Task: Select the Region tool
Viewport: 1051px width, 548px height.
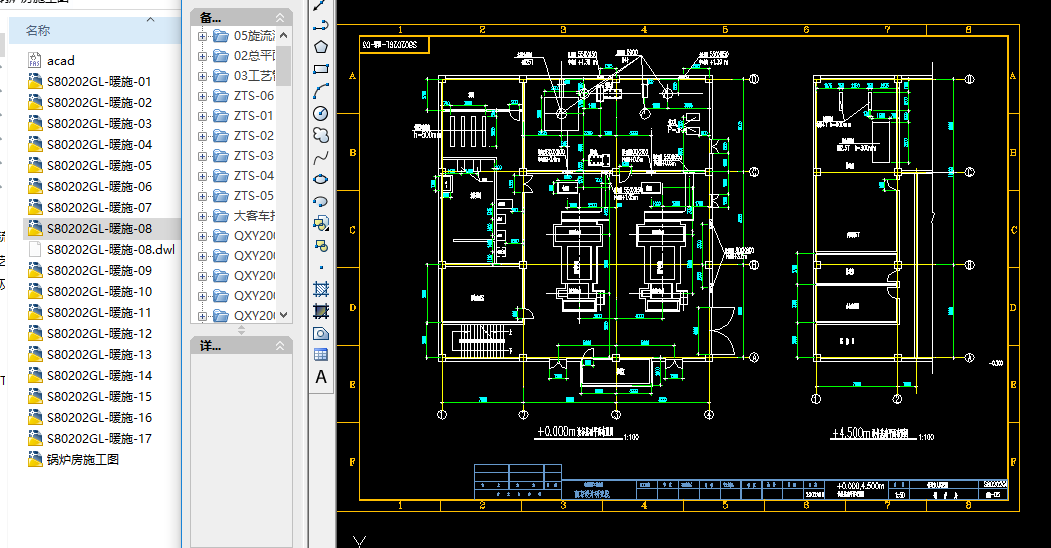Action: point(321,333)
